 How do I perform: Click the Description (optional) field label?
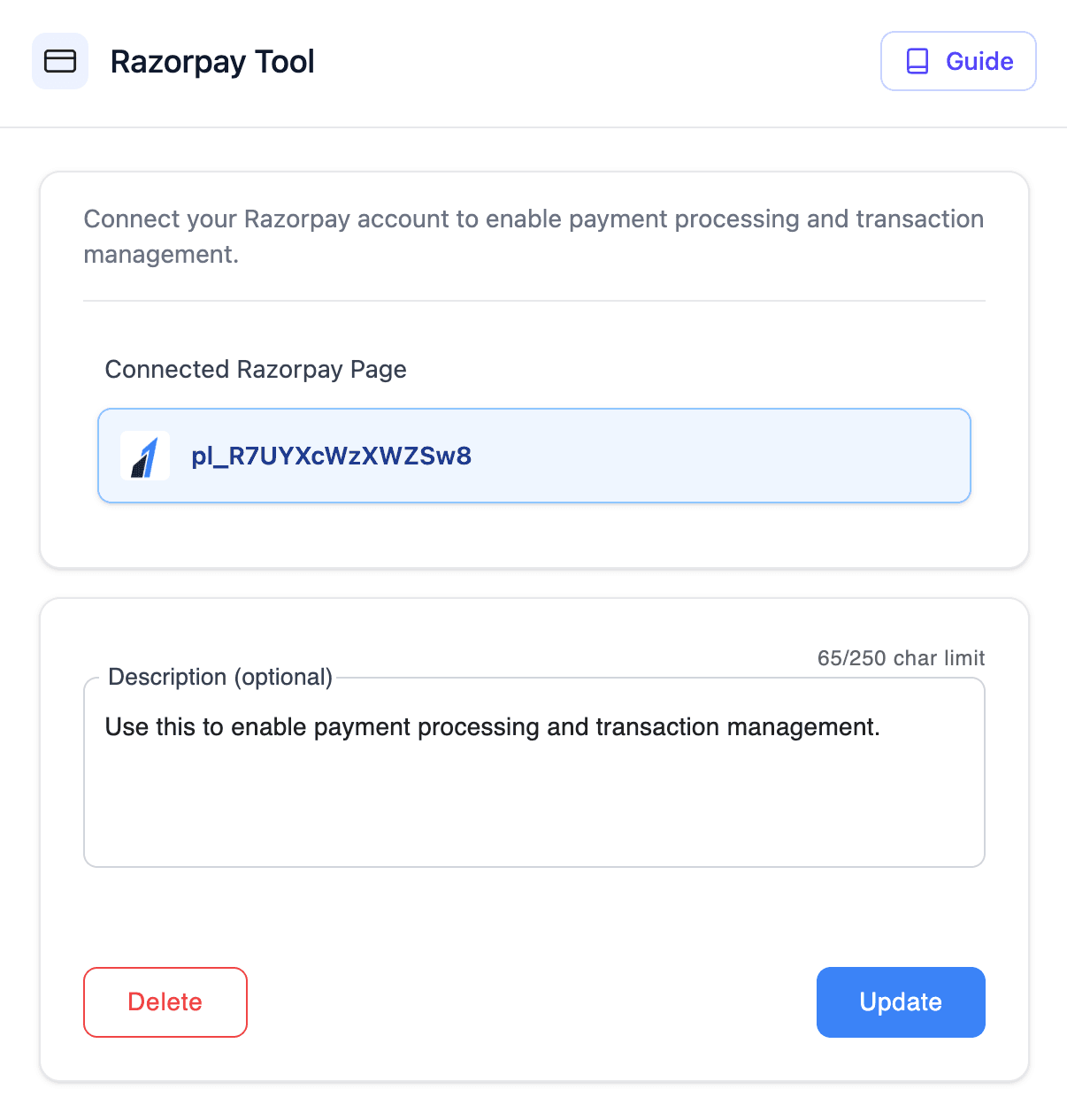pyautogui.click(x=219, y=677)
